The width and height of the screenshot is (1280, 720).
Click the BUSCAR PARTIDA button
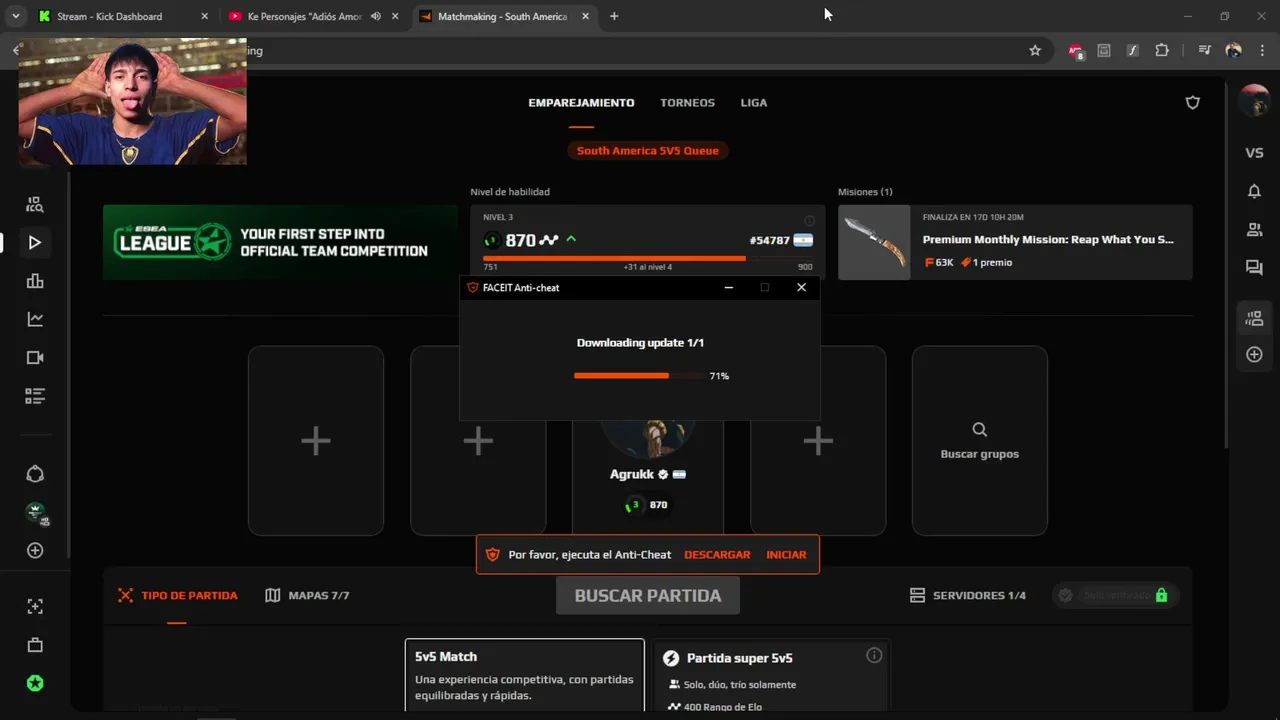tap(647, 595)
